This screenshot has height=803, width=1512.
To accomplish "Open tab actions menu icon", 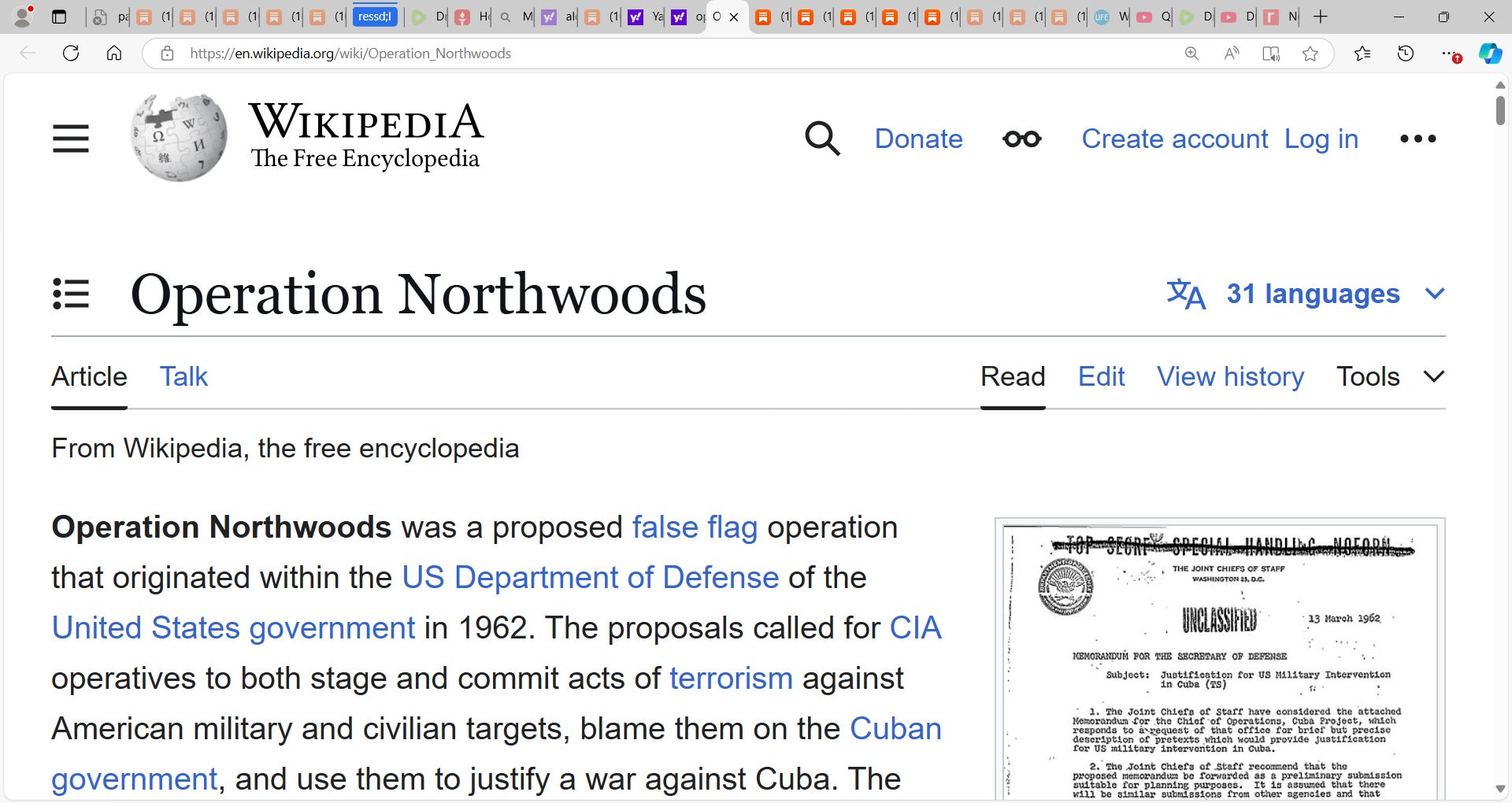I will point(59,17).
